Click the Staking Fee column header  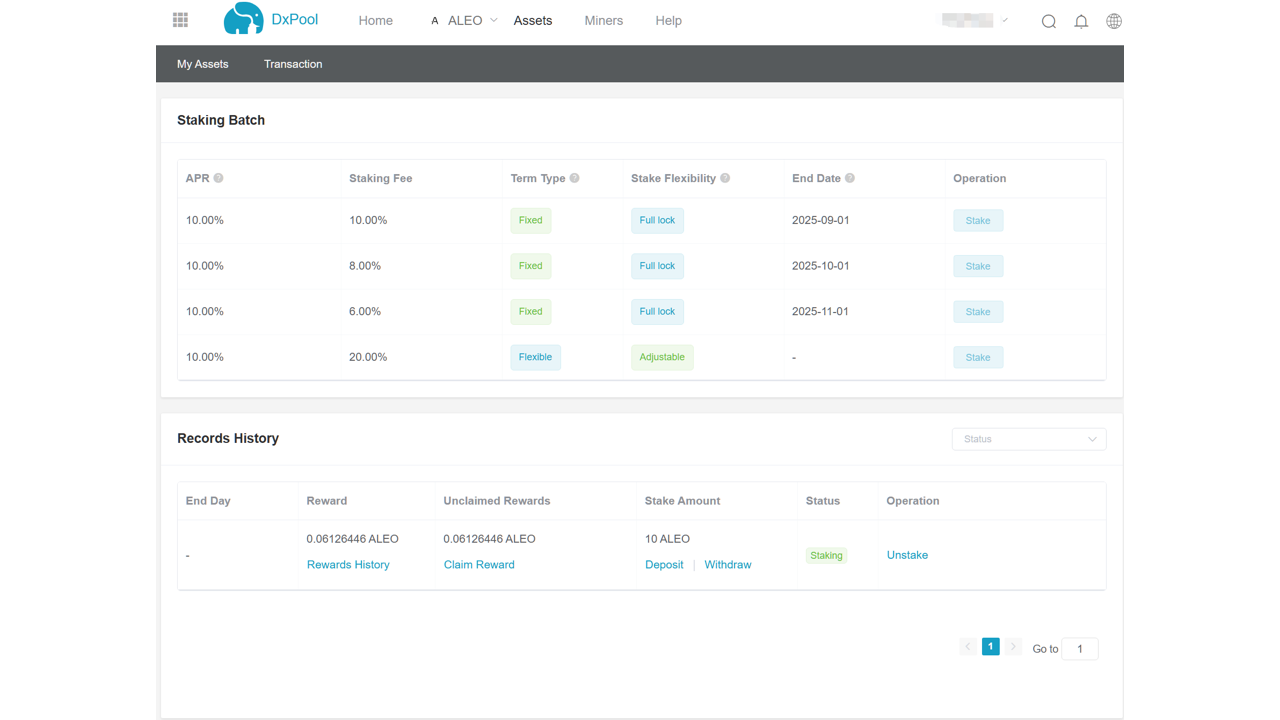381,178
